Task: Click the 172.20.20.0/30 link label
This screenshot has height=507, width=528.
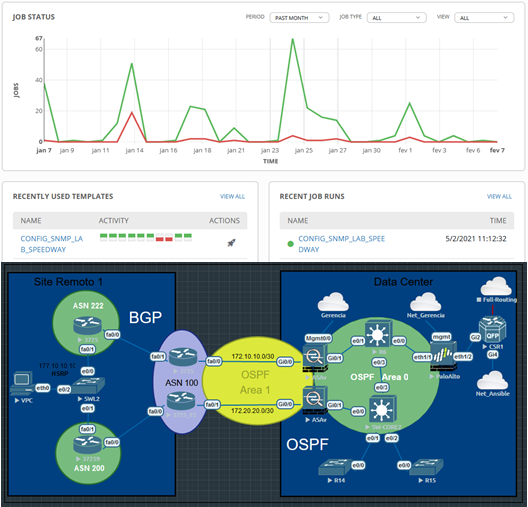Action: tap(252, 411)
